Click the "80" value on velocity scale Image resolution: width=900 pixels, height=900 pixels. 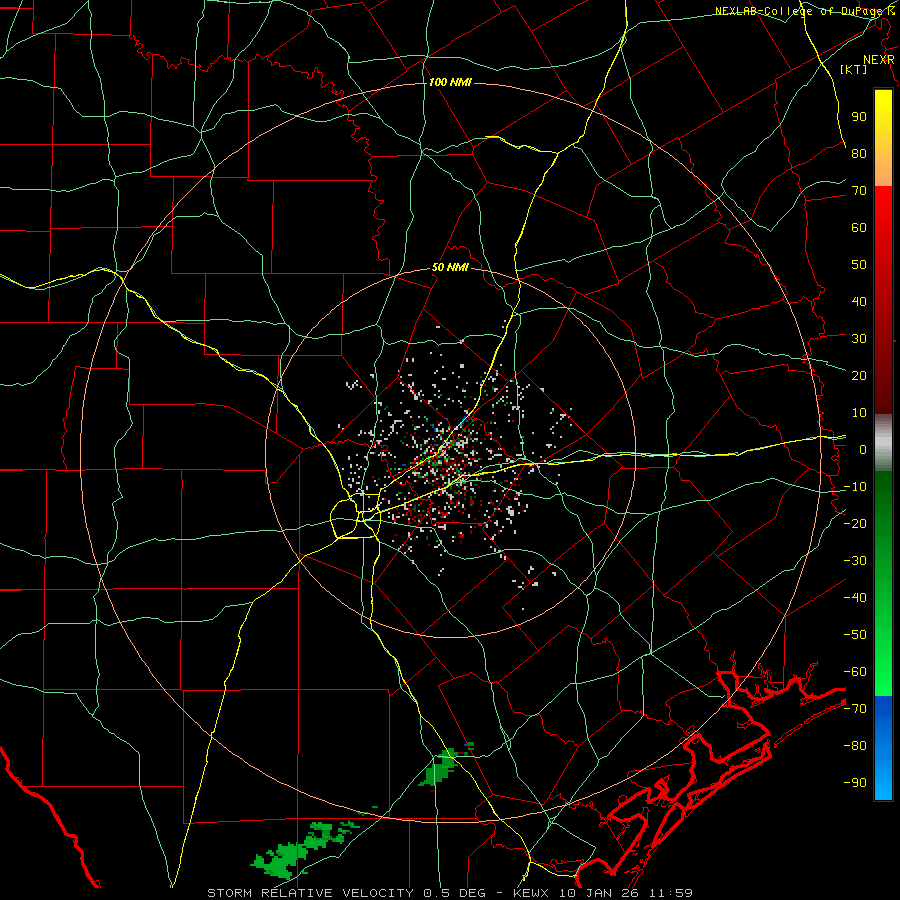[x=859, y=153]
